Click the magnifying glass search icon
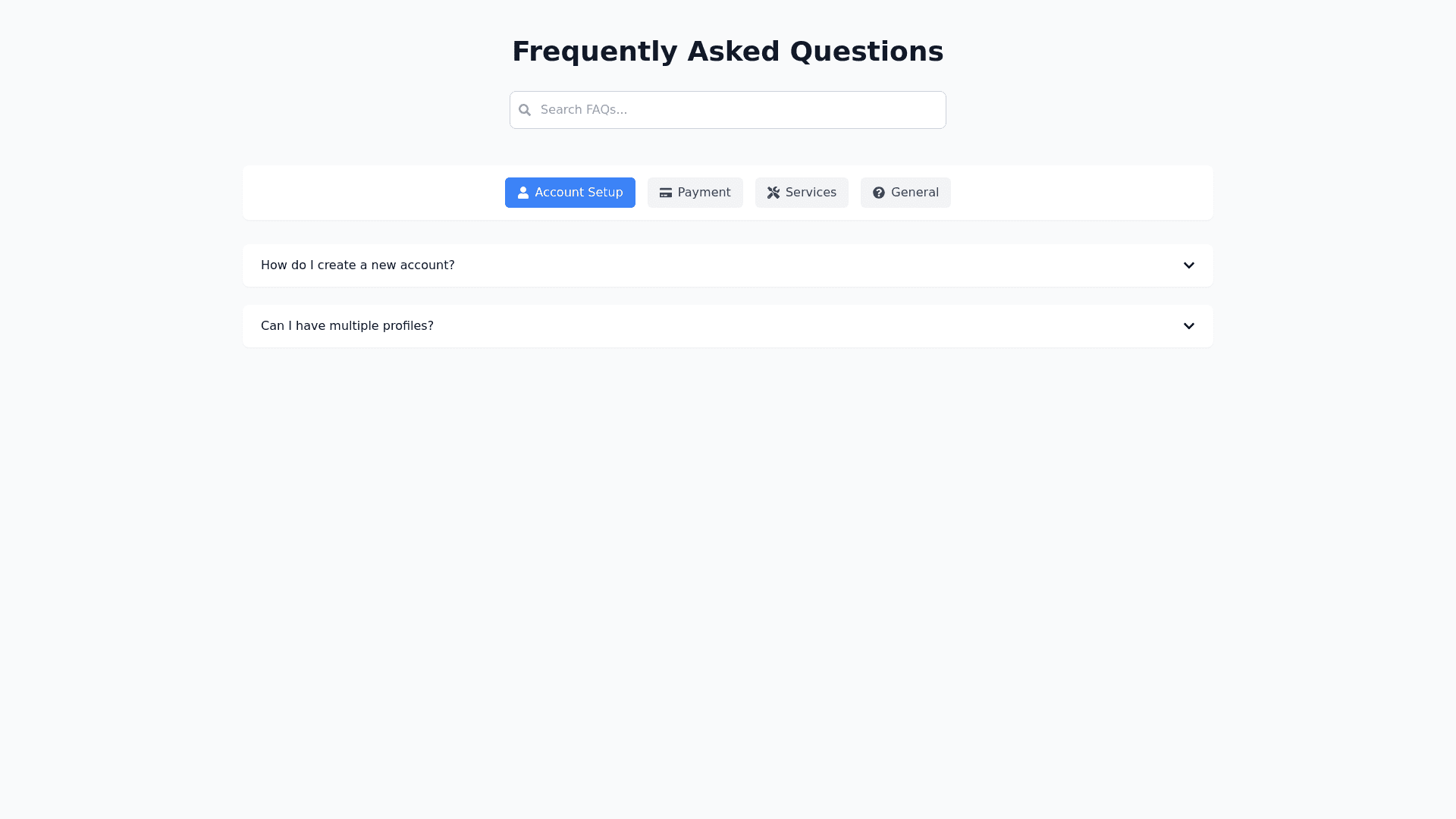1456x819 pixels. pyautogui.click(x=525, y=110)
